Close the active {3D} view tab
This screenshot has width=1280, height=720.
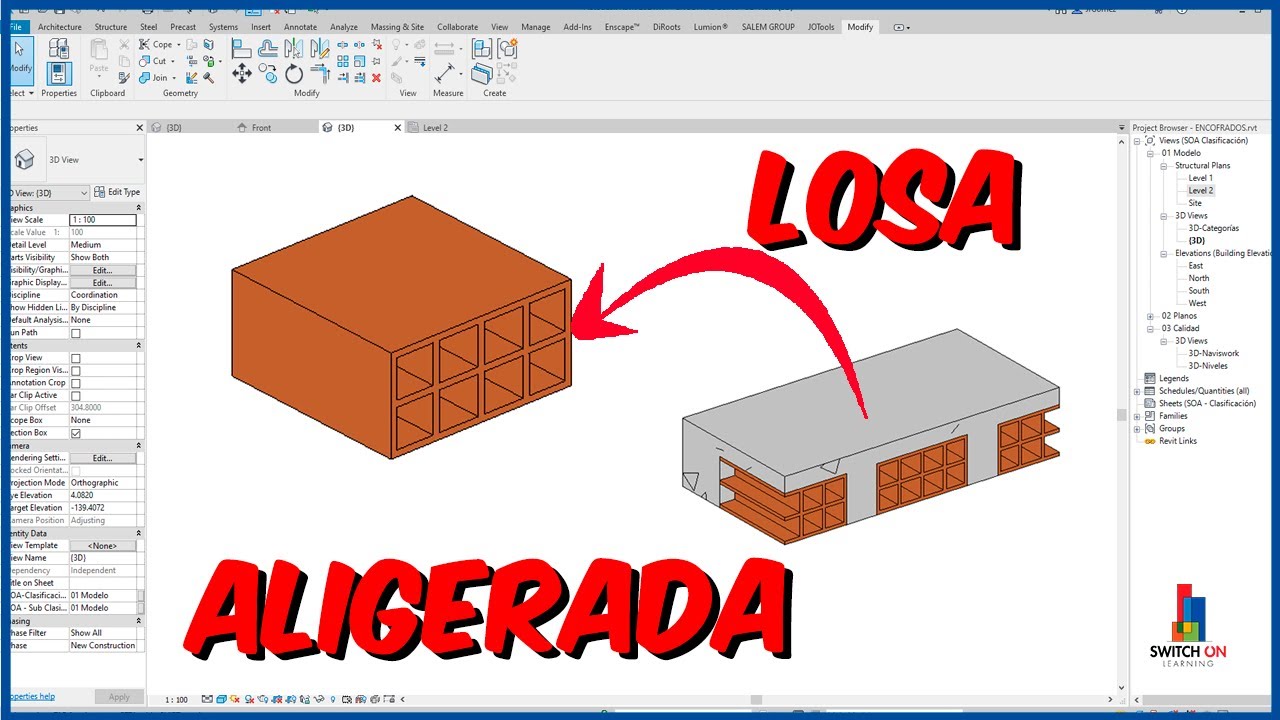(x=398, y=128)
